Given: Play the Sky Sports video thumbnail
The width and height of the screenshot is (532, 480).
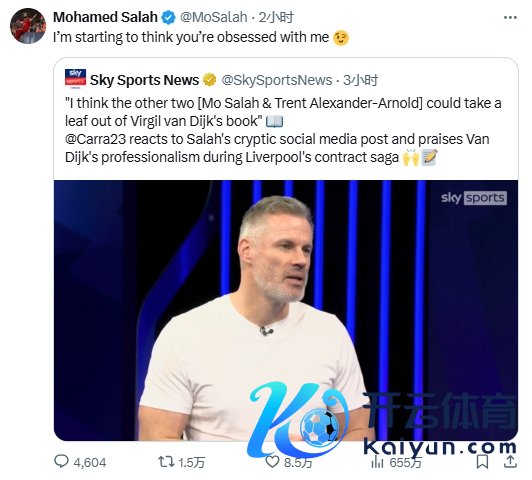Looking at the screenshot, I should point(286,310).
